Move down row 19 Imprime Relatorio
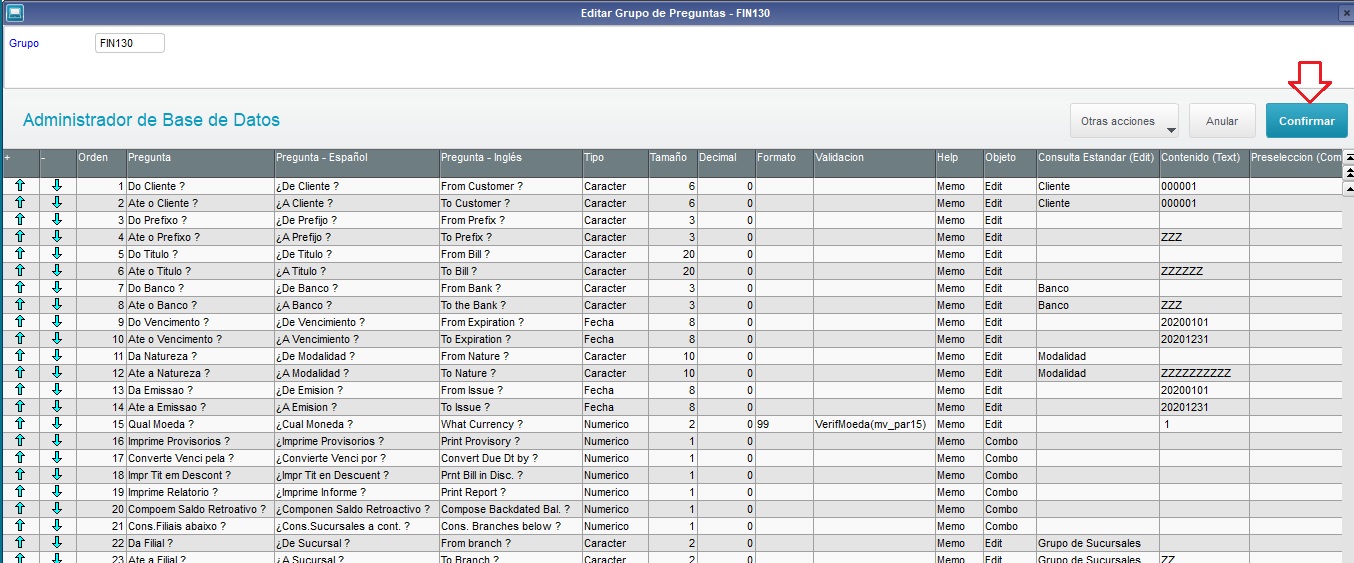1354x563 pixels. (56, 492)
